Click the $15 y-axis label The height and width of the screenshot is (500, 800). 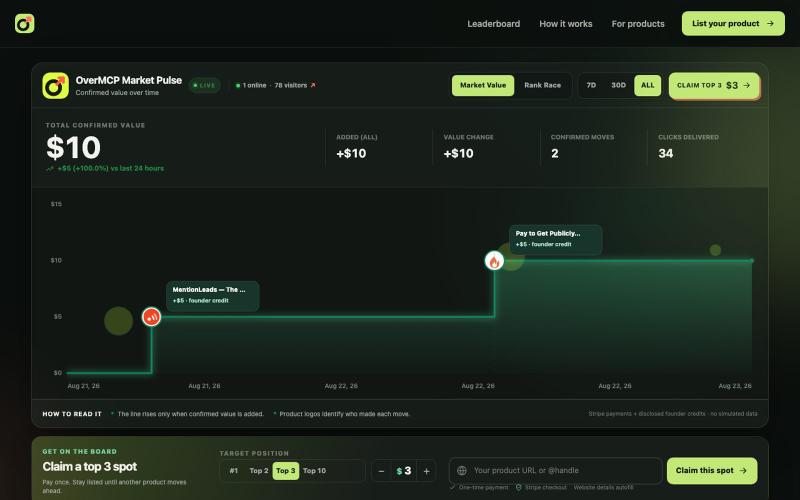tap(56, 204)
